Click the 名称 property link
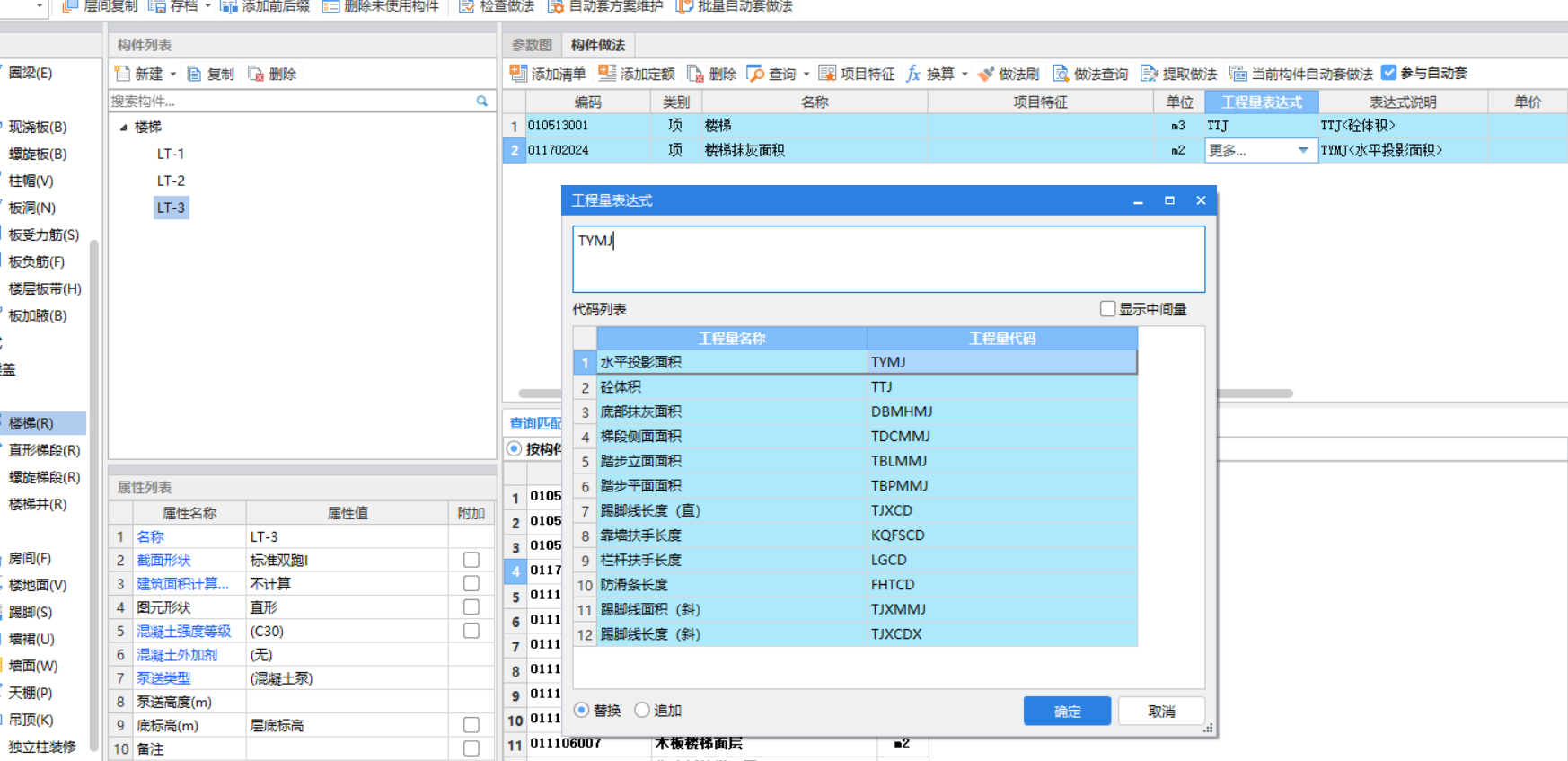Image resolution: width=1568 pixels, height=761 pixels. 151,536
